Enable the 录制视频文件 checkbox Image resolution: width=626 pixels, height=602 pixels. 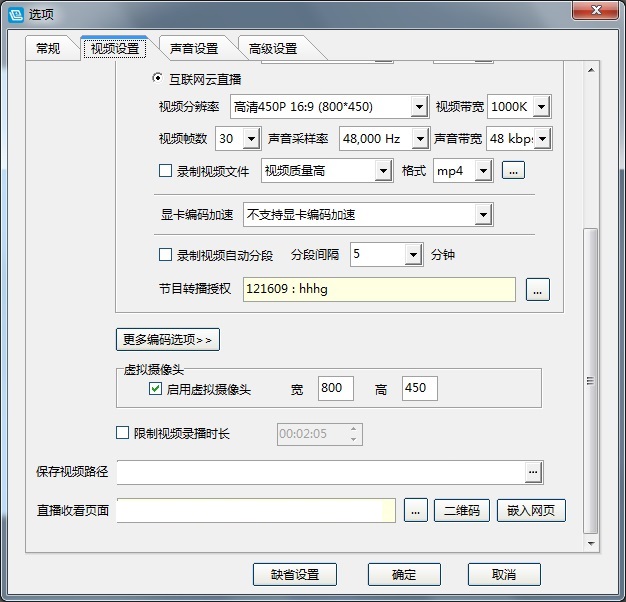[x=165, y=171]
